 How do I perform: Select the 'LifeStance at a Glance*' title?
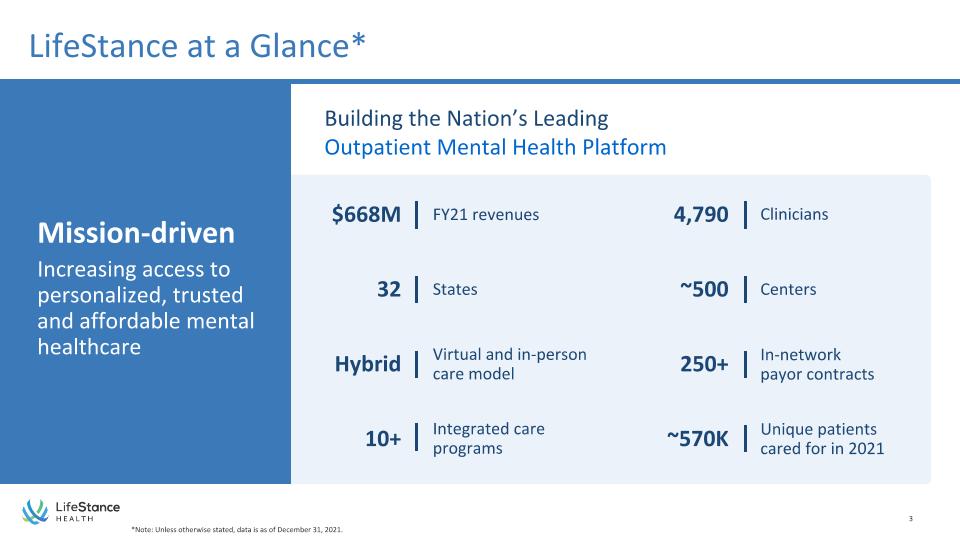click(197, 46)
